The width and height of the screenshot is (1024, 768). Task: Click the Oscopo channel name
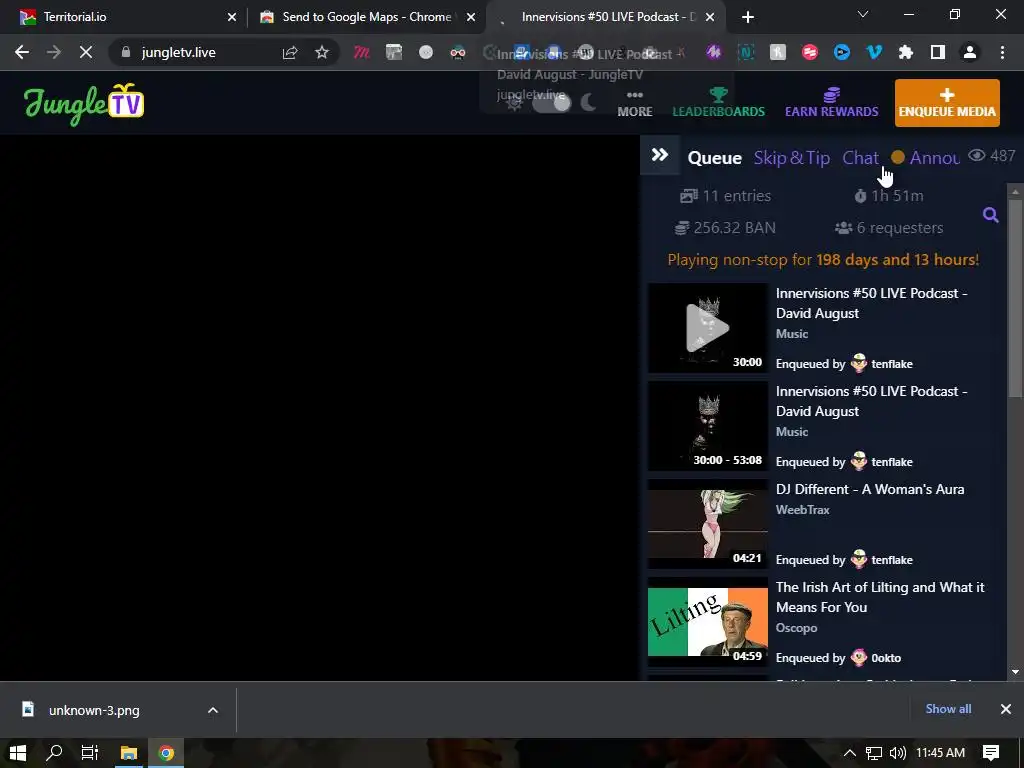point(796,628)
